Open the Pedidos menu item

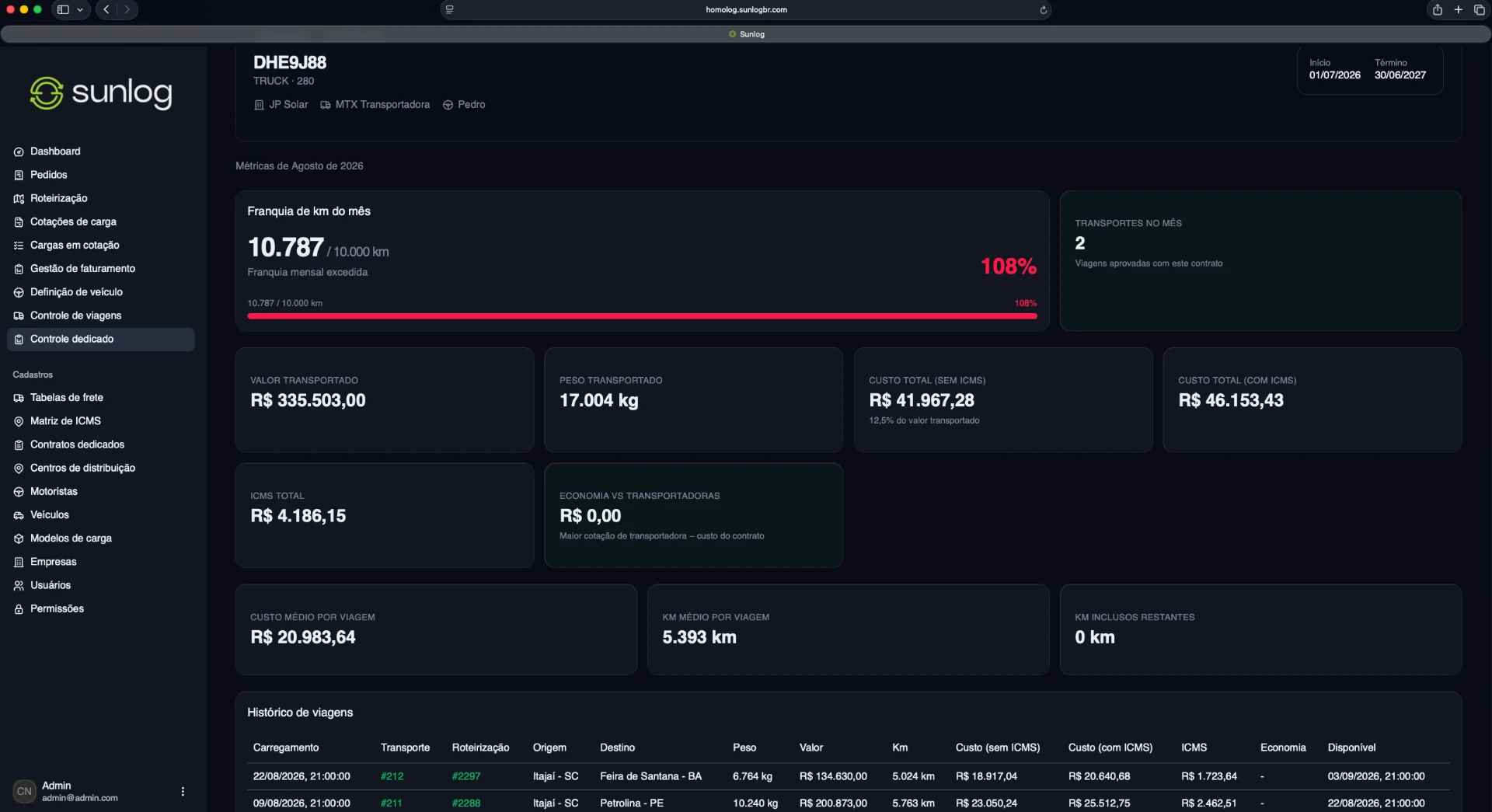coord(100,175)
